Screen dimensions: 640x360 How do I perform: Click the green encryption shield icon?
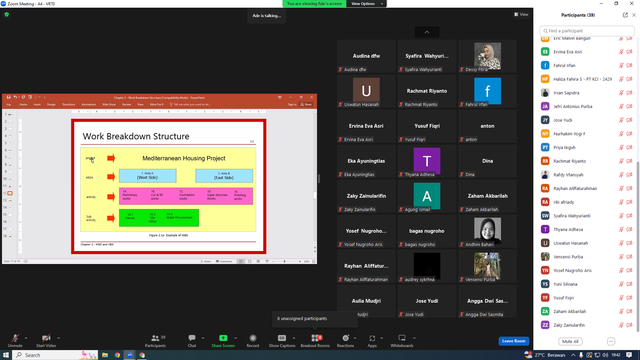(7, 14)
